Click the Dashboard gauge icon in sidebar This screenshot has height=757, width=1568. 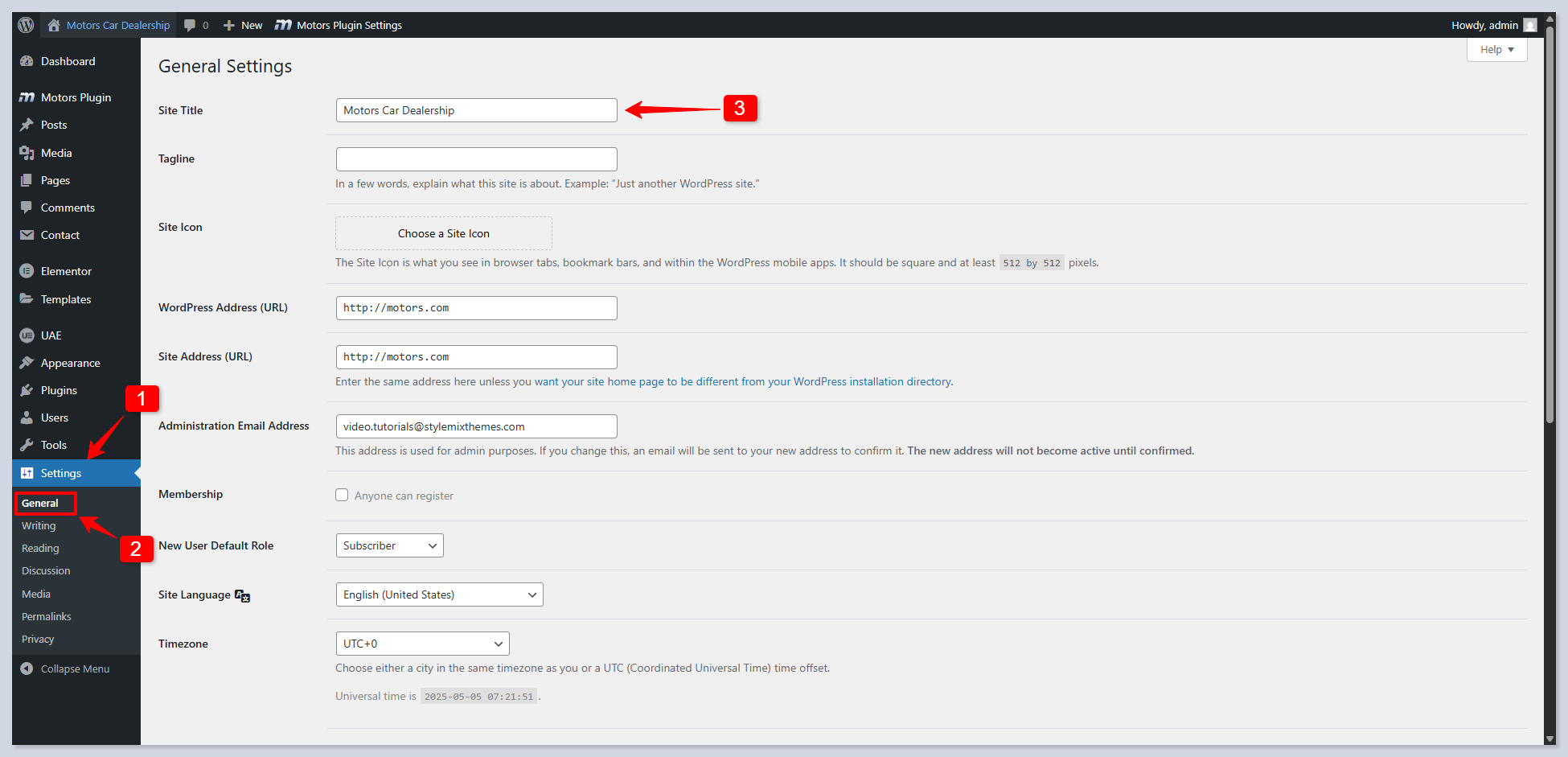pos(27,61)
